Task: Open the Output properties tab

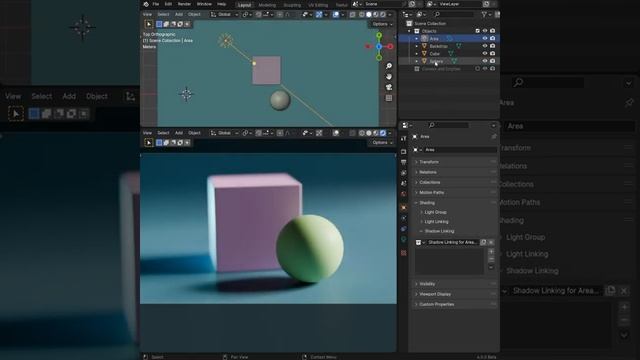Action: click(404, 162)
